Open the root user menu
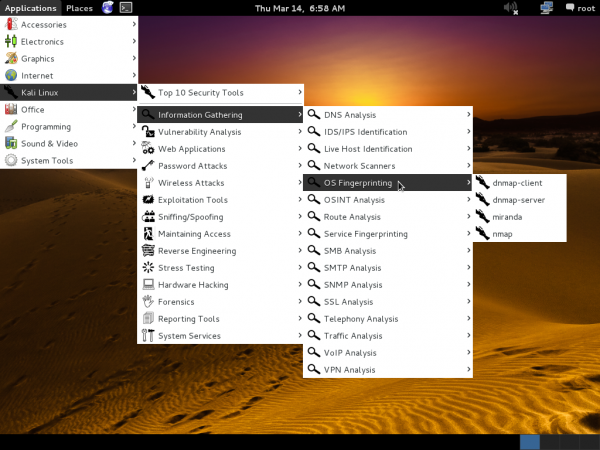This screenshot has width=600, height=450. coord(580,8)
